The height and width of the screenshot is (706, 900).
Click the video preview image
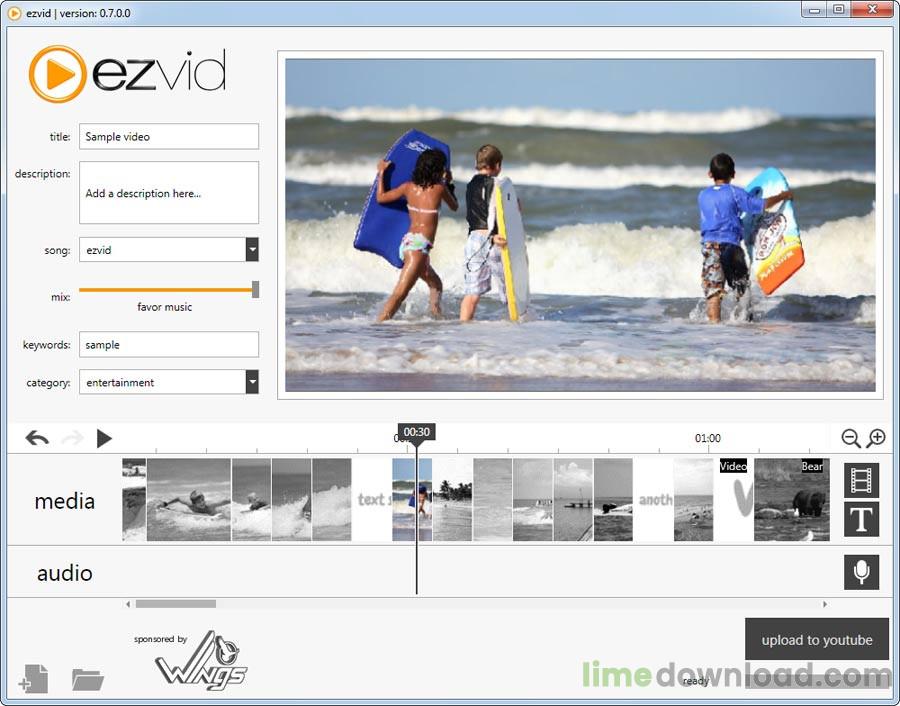point(580,225)
